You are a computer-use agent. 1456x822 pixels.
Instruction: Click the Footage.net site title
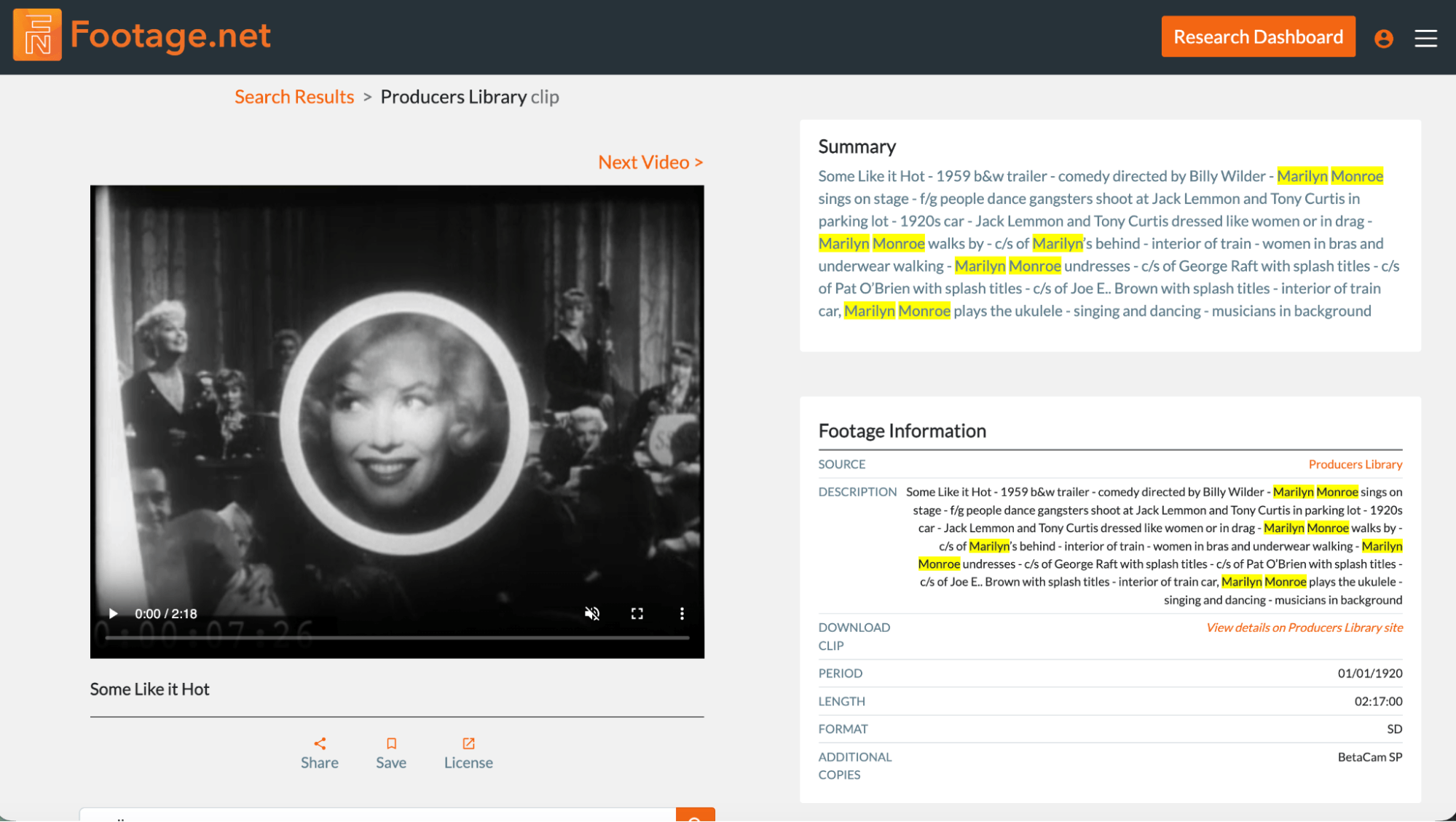coord(170,36)
